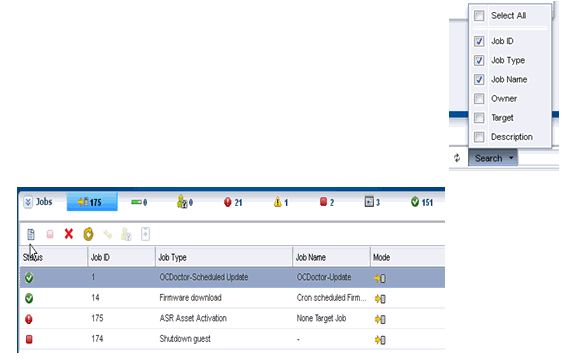Viewport: 568px width, 360px height.
Task: Click the user question toolbar icon
Action: [x=126, y=234]
